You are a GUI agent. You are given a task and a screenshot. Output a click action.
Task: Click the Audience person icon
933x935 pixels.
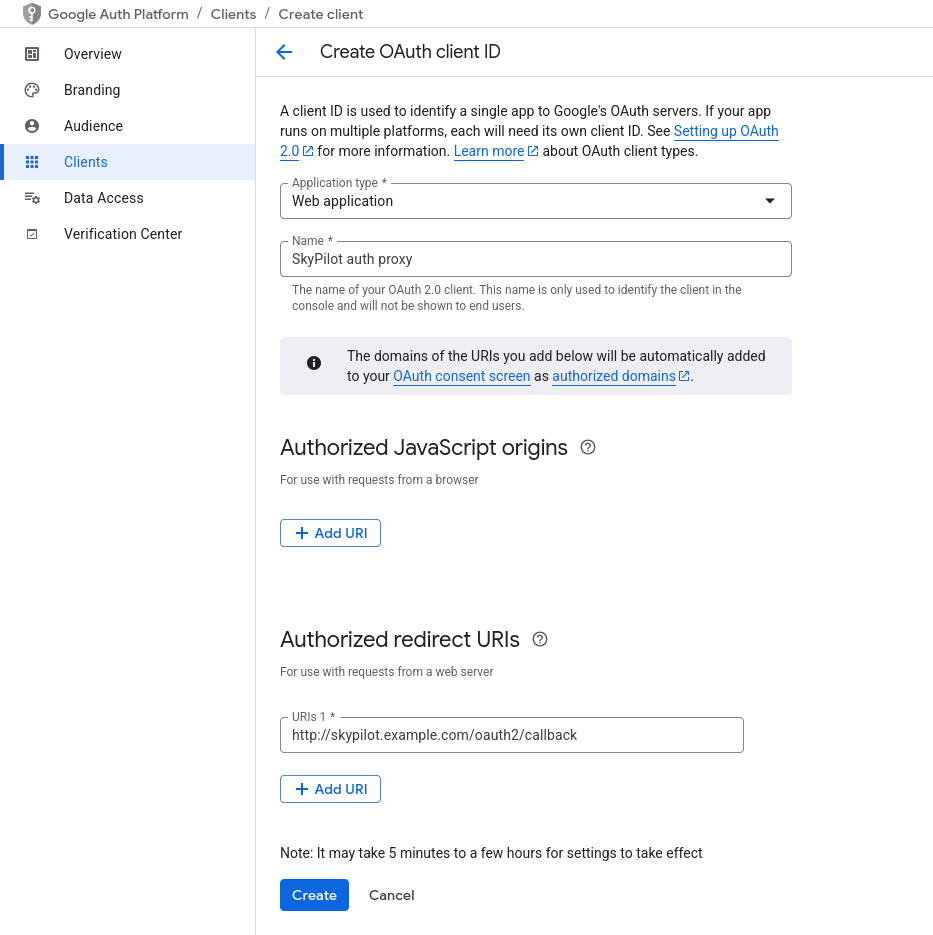[x=32, y=126]
